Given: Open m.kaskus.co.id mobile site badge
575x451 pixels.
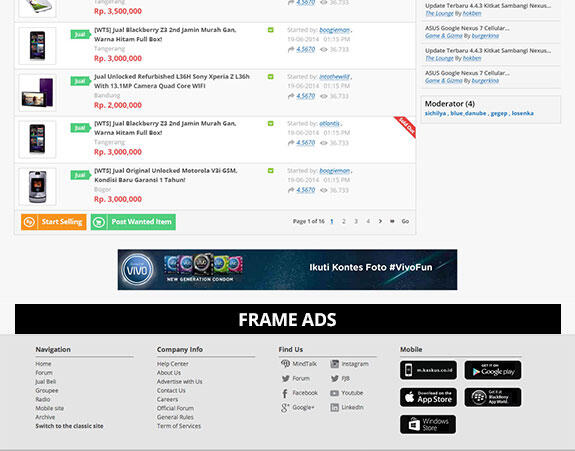Looking at the screenshot, I should (x=428, y=370).
